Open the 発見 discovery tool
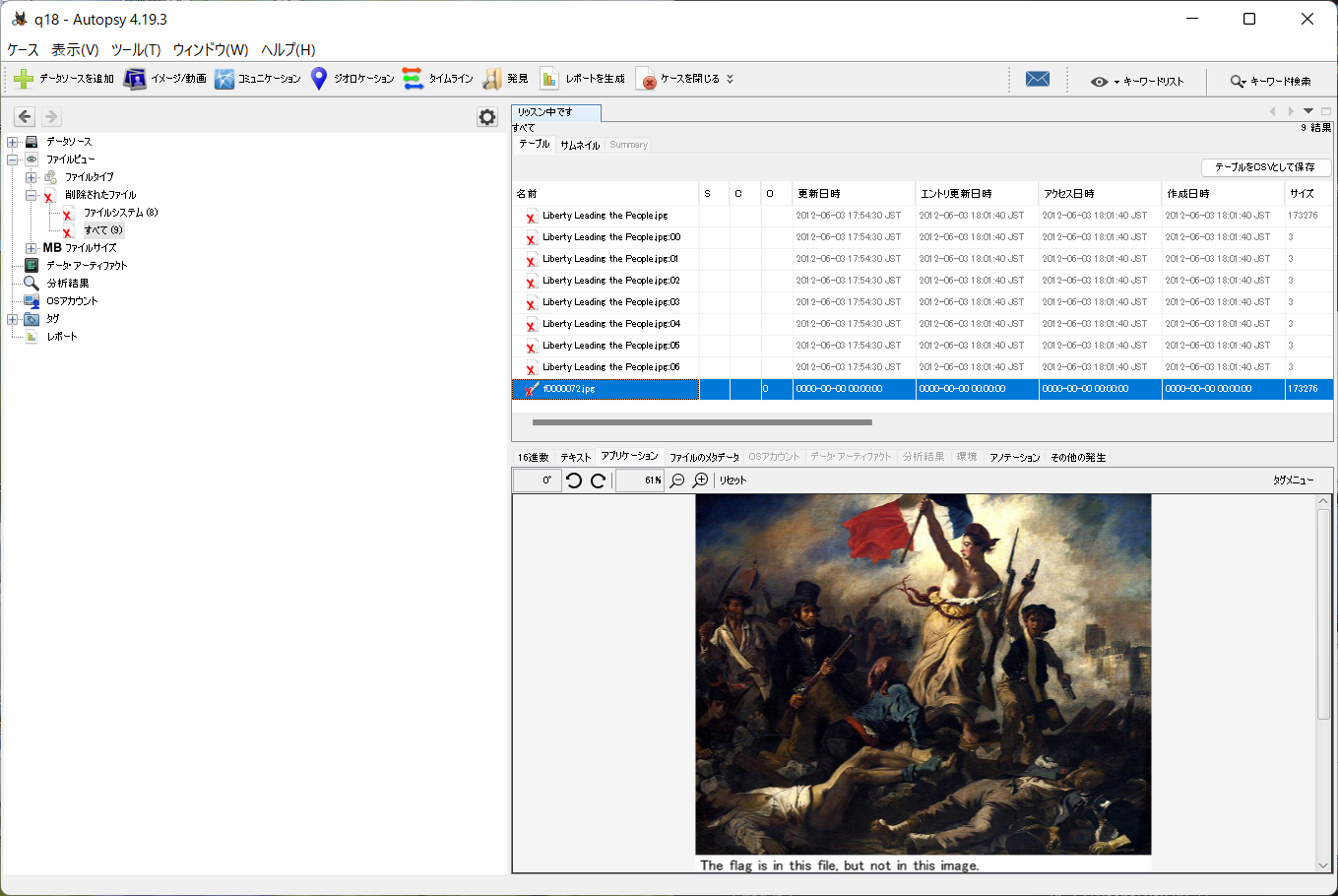Image resolution: width=1338 pixels, height=896 pixels. 505,79
